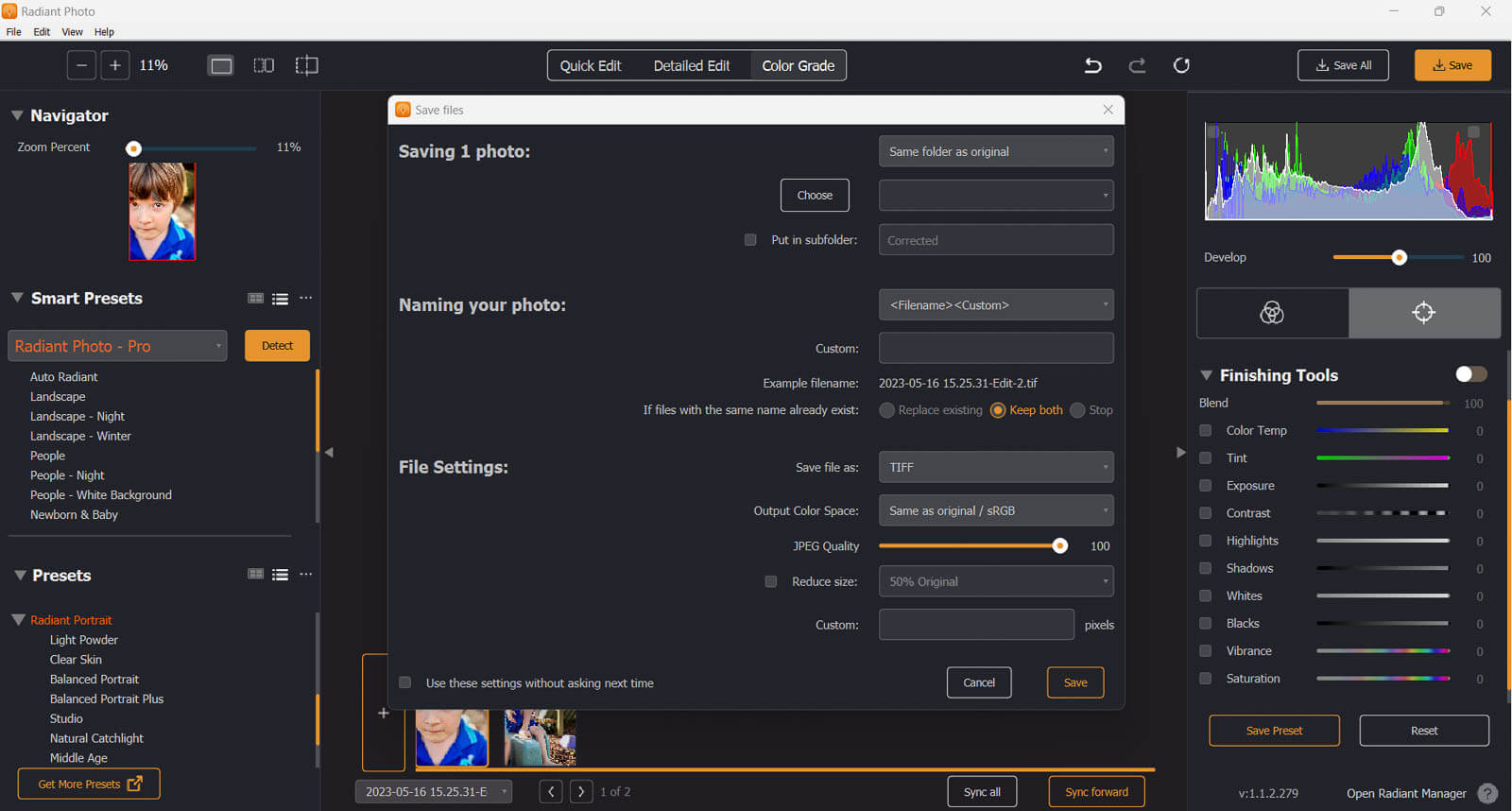
Task: Click the undo arrow icon
Action: click(1092, 65)
